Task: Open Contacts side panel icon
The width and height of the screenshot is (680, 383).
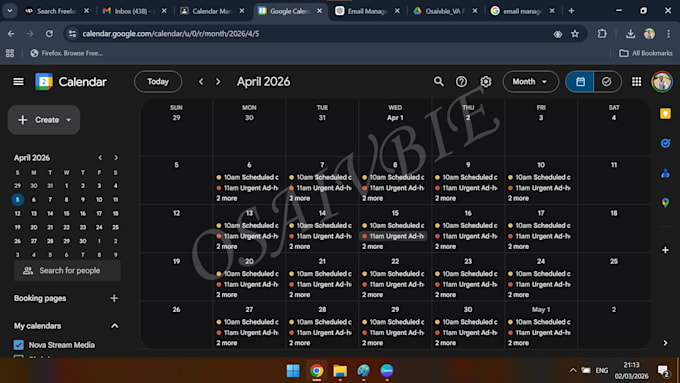Action: (x=665, y=173)
